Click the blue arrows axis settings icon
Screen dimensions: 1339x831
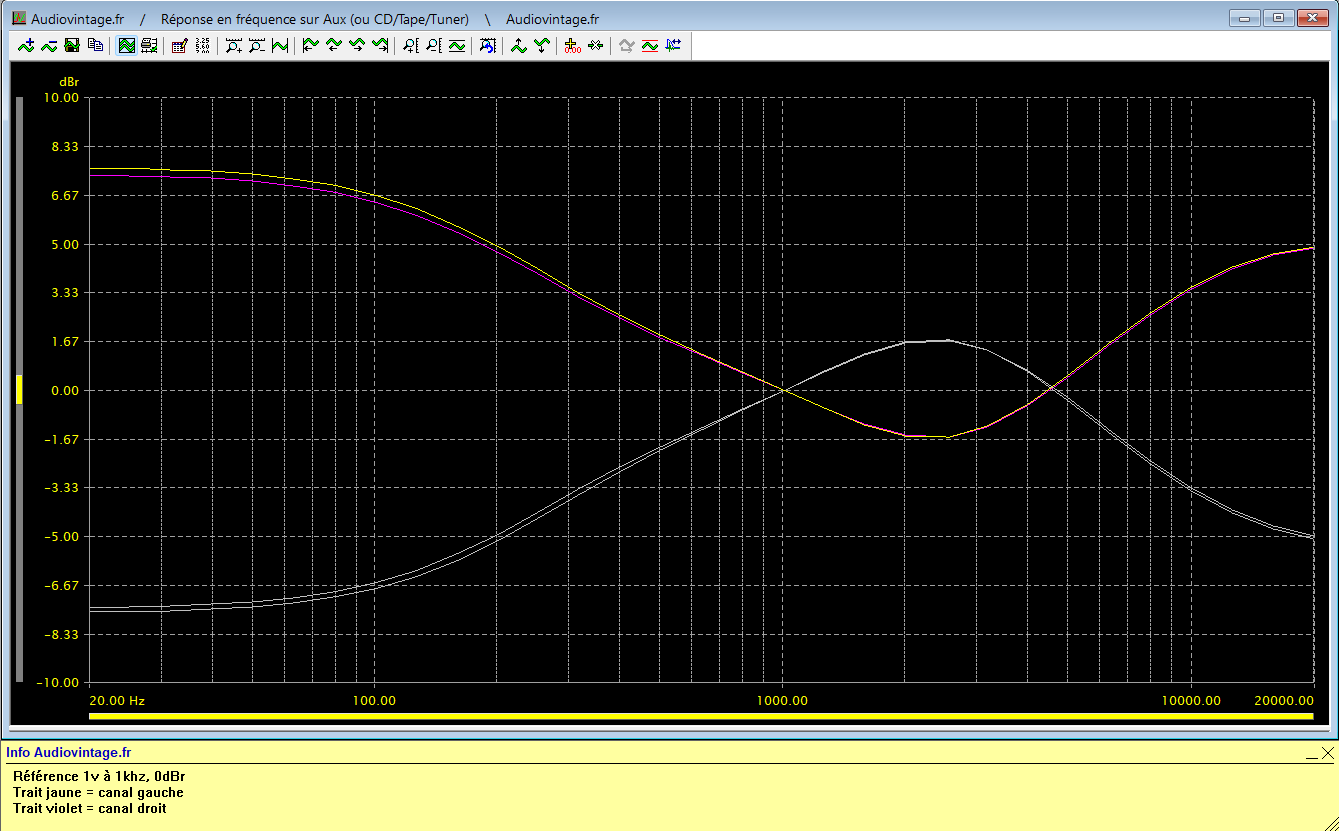pyautogui.click(x=672, y=45)
